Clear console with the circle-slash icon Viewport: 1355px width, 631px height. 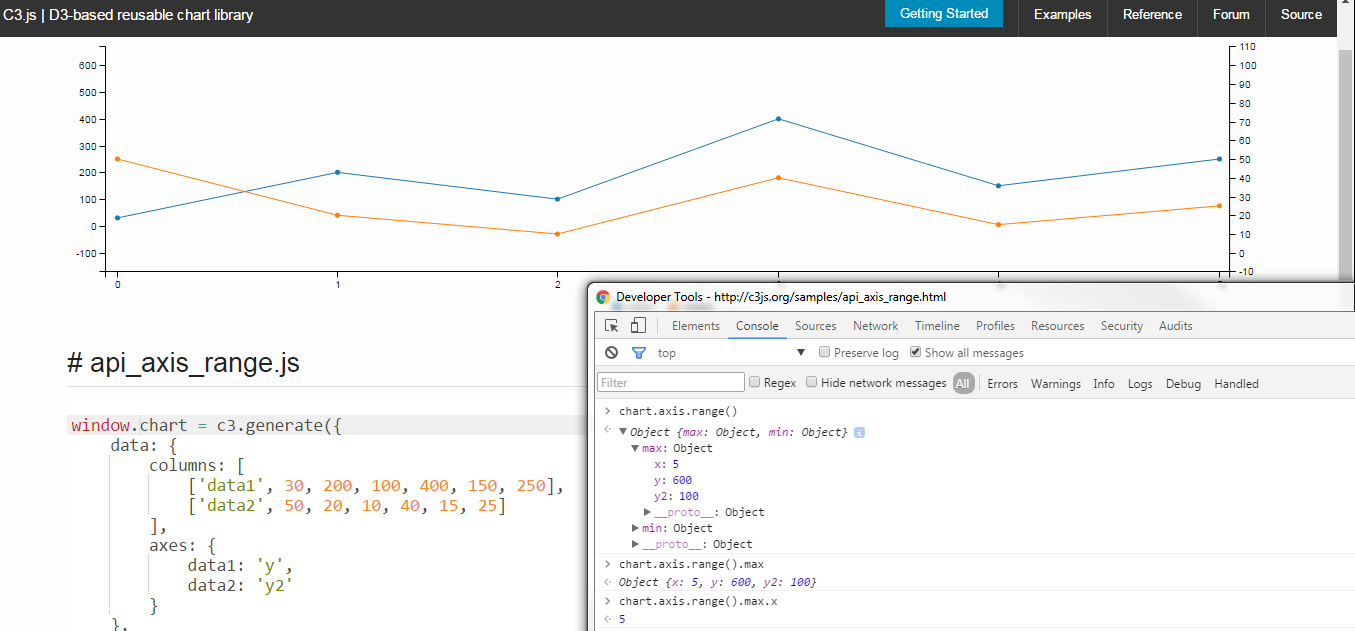pyautogui.click(x=612, y=353)
